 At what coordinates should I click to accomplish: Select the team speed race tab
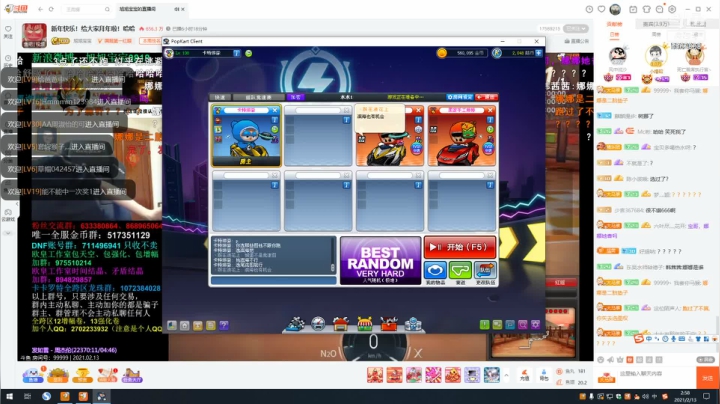258,97
